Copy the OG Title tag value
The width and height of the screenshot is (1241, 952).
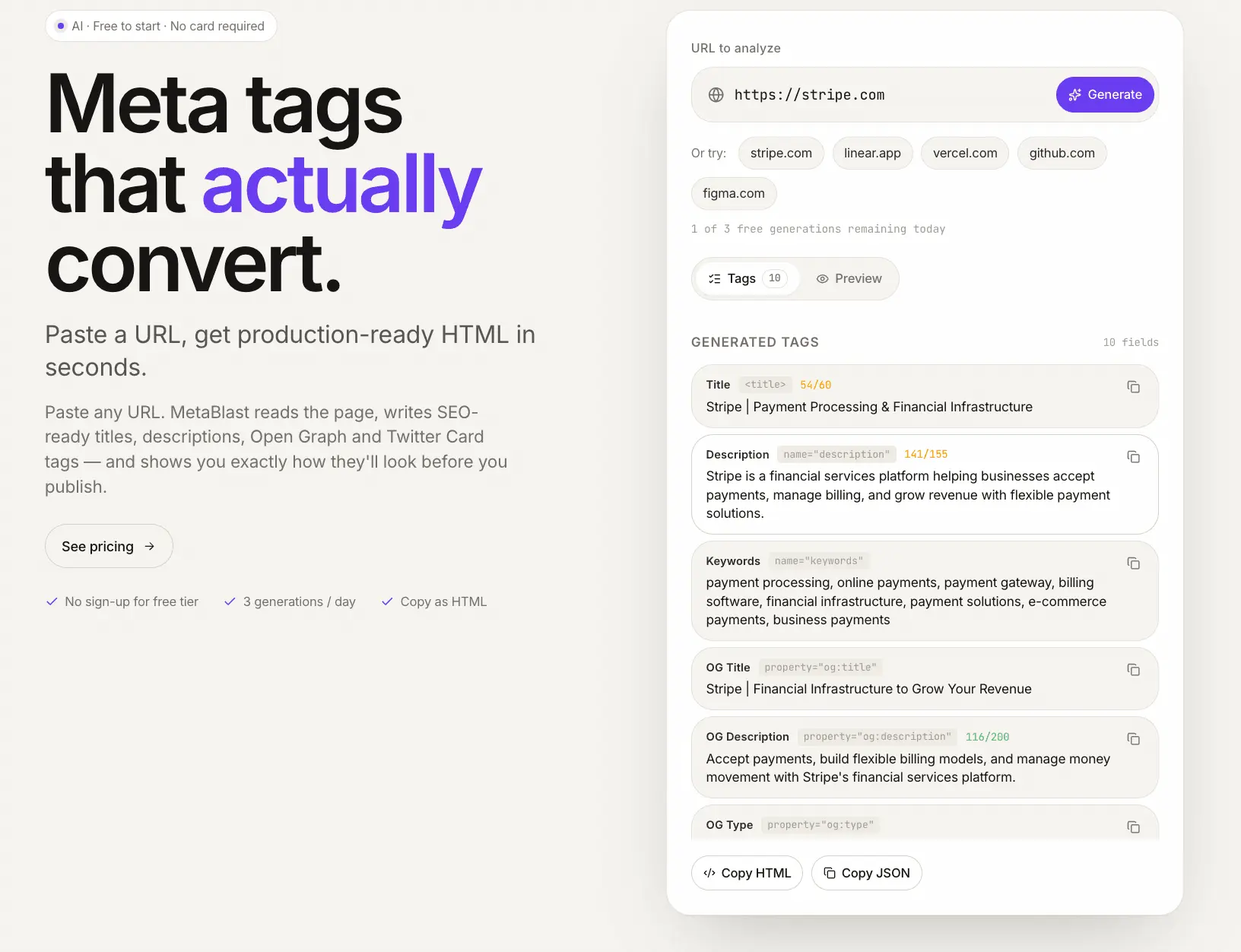coord(1133,670)
